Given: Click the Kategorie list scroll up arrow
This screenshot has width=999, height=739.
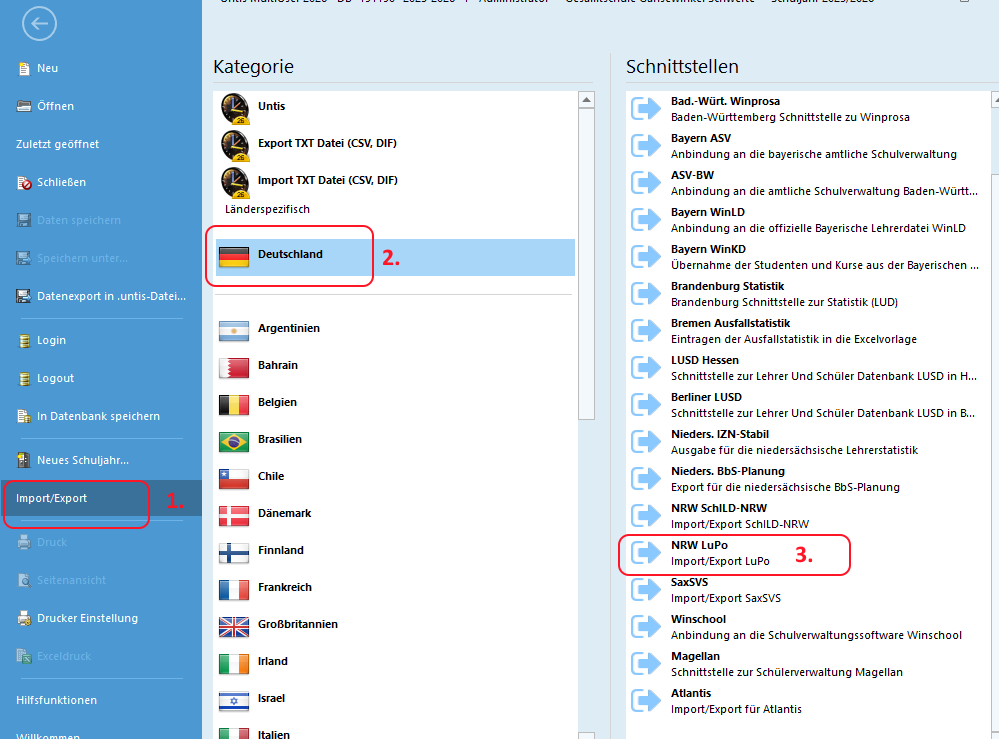Looking at the screenshot, I should [x=587, y=100].
